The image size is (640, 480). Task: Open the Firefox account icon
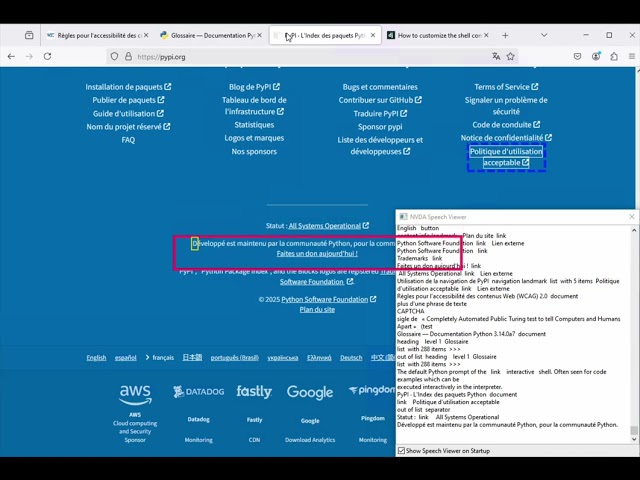[596, 57]
